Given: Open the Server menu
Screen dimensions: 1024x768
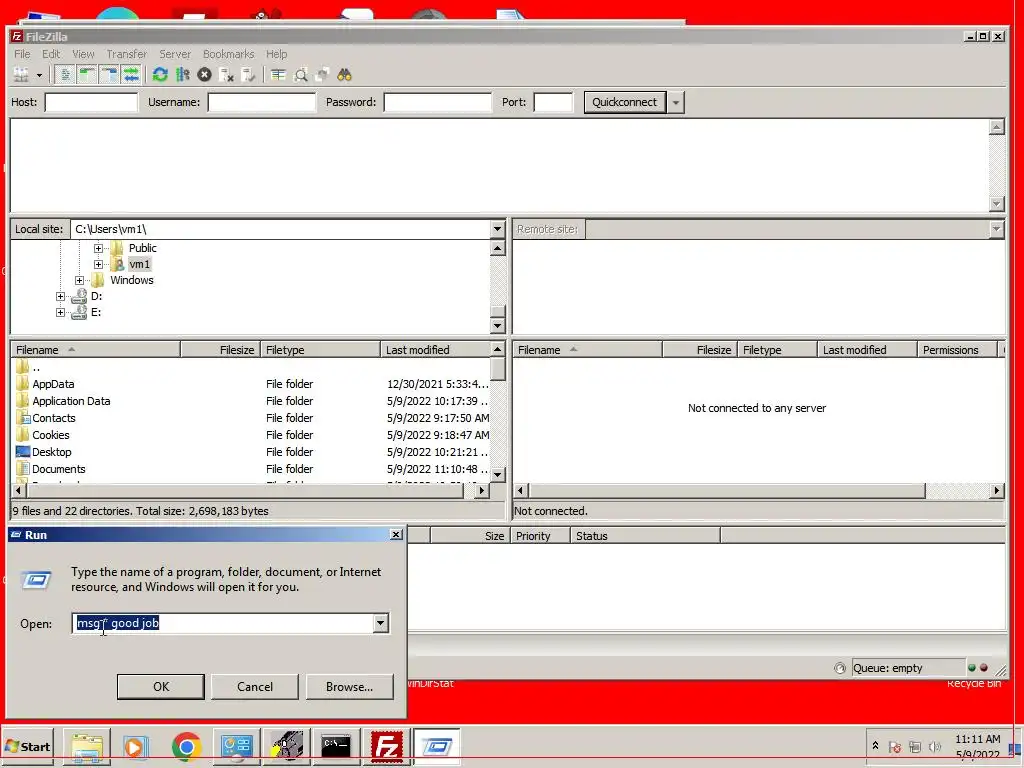Looking at the screenshot, I should point(175,54).
